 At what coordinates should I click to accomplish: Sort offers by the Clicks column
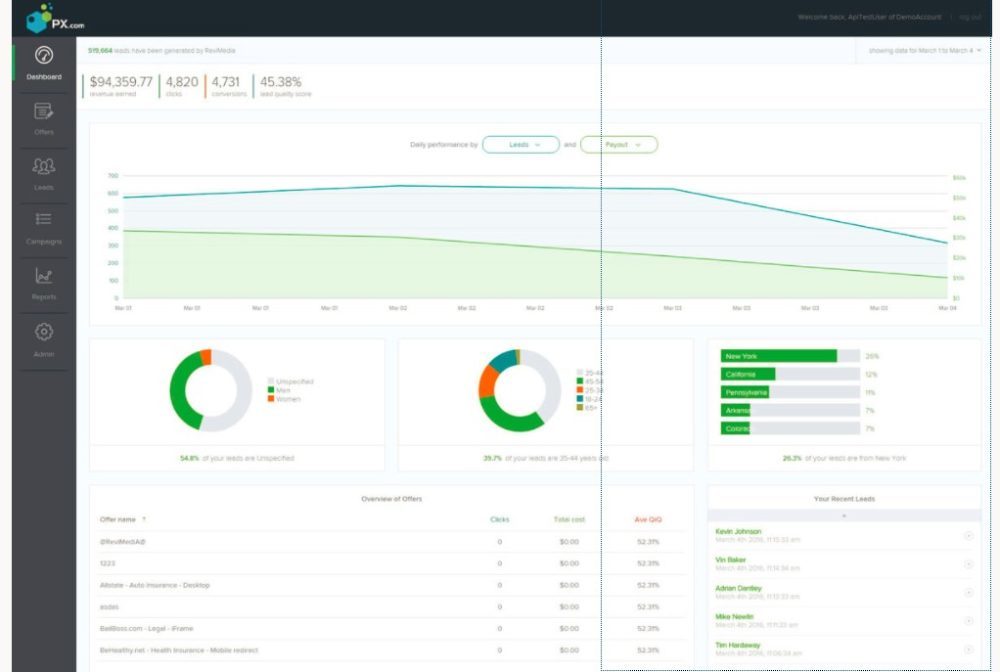pos(499,519)
